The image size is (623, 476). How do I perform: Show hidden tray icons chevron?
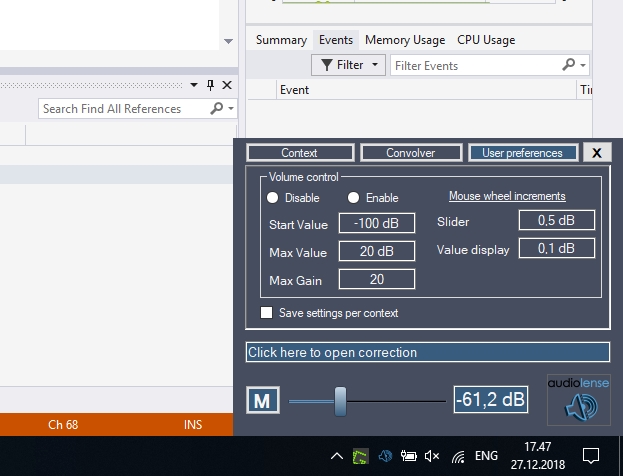coord(337,456)
